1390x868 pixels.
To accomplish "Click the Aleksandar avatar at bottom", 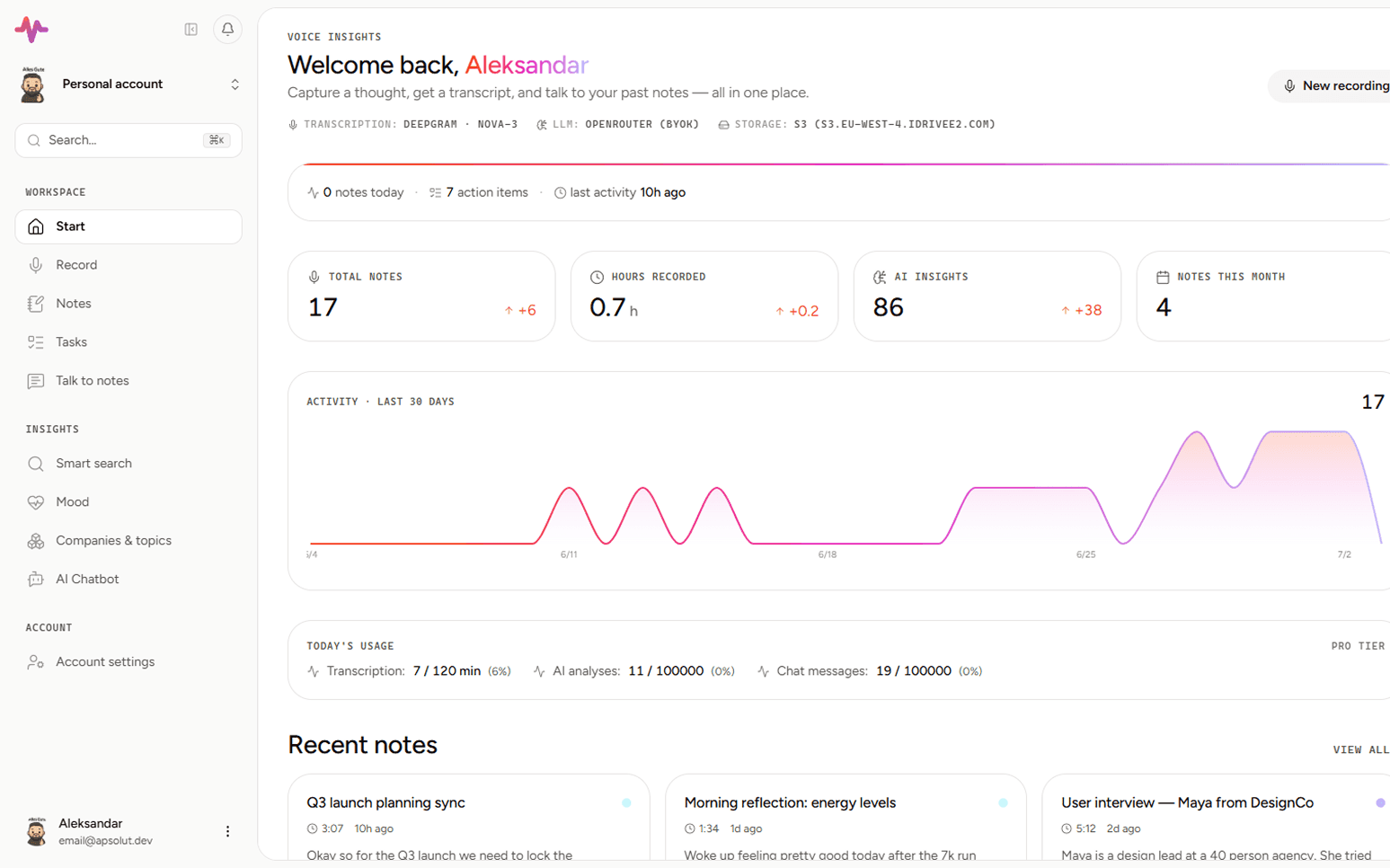I will coord(36,832).
